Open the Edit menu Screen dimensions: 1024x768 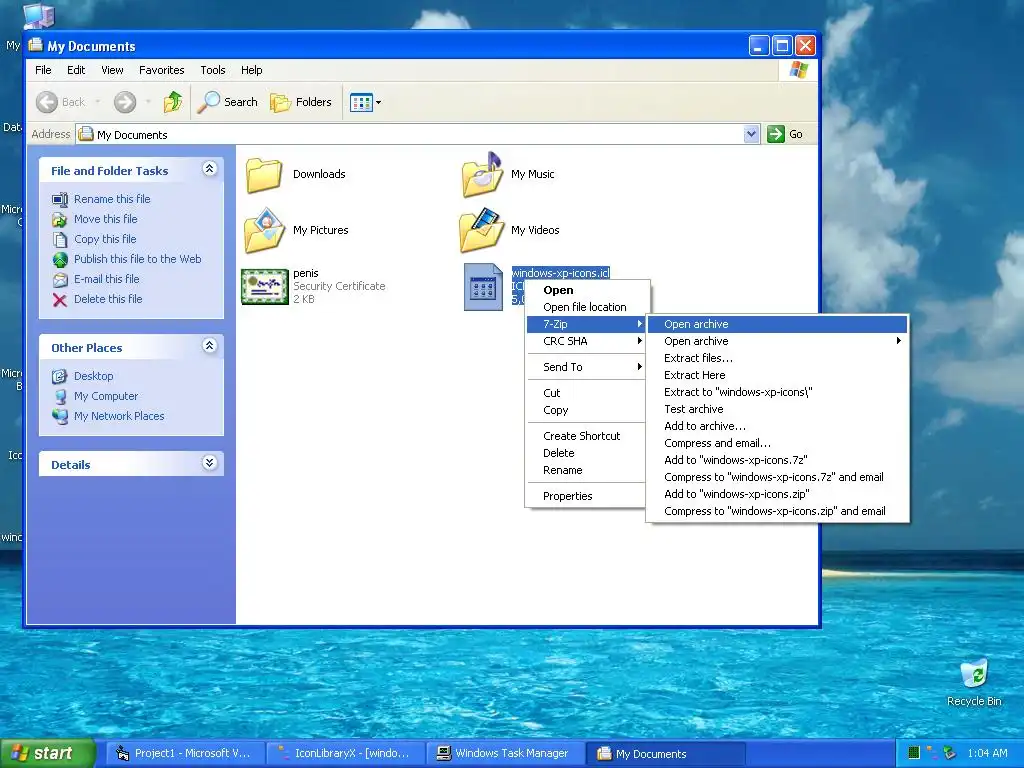coord(76,70)
